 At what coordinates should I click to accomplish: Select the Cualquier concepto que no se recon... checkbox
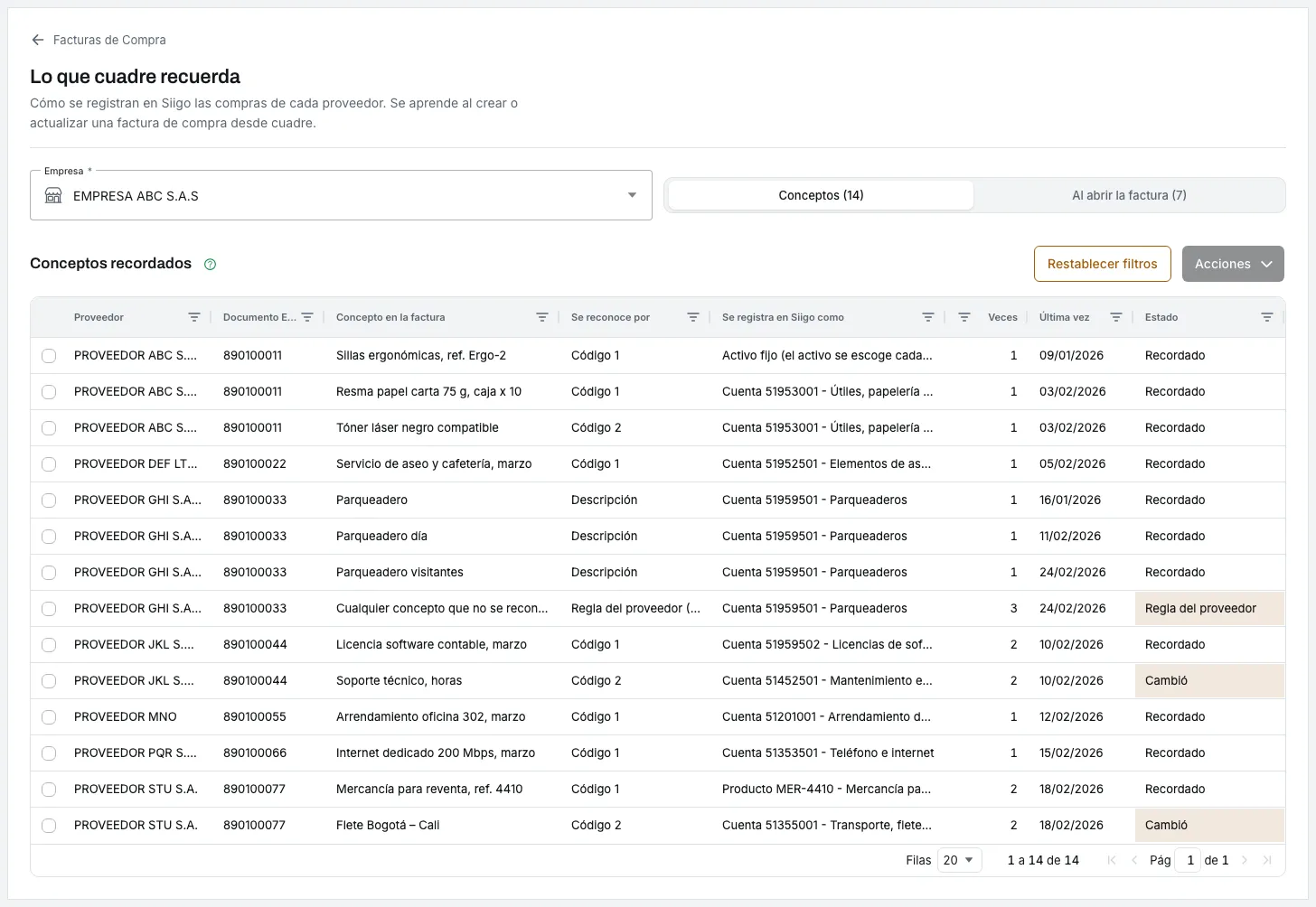coord(49,609)
